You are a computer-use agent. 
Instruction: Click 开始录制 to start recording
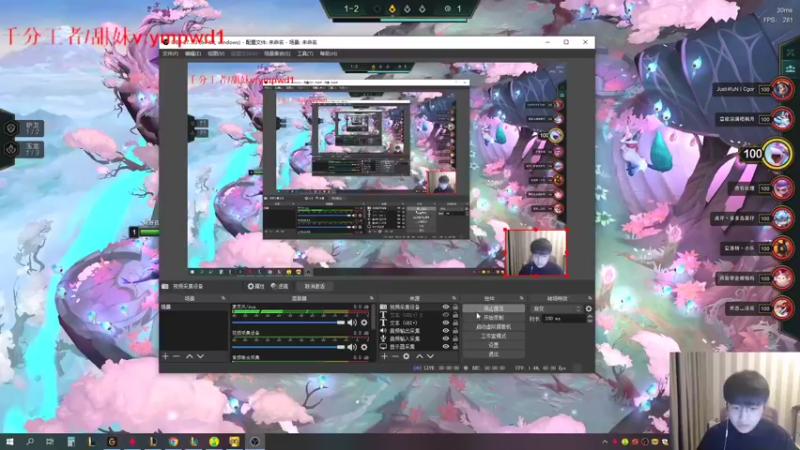coord(493,317)
